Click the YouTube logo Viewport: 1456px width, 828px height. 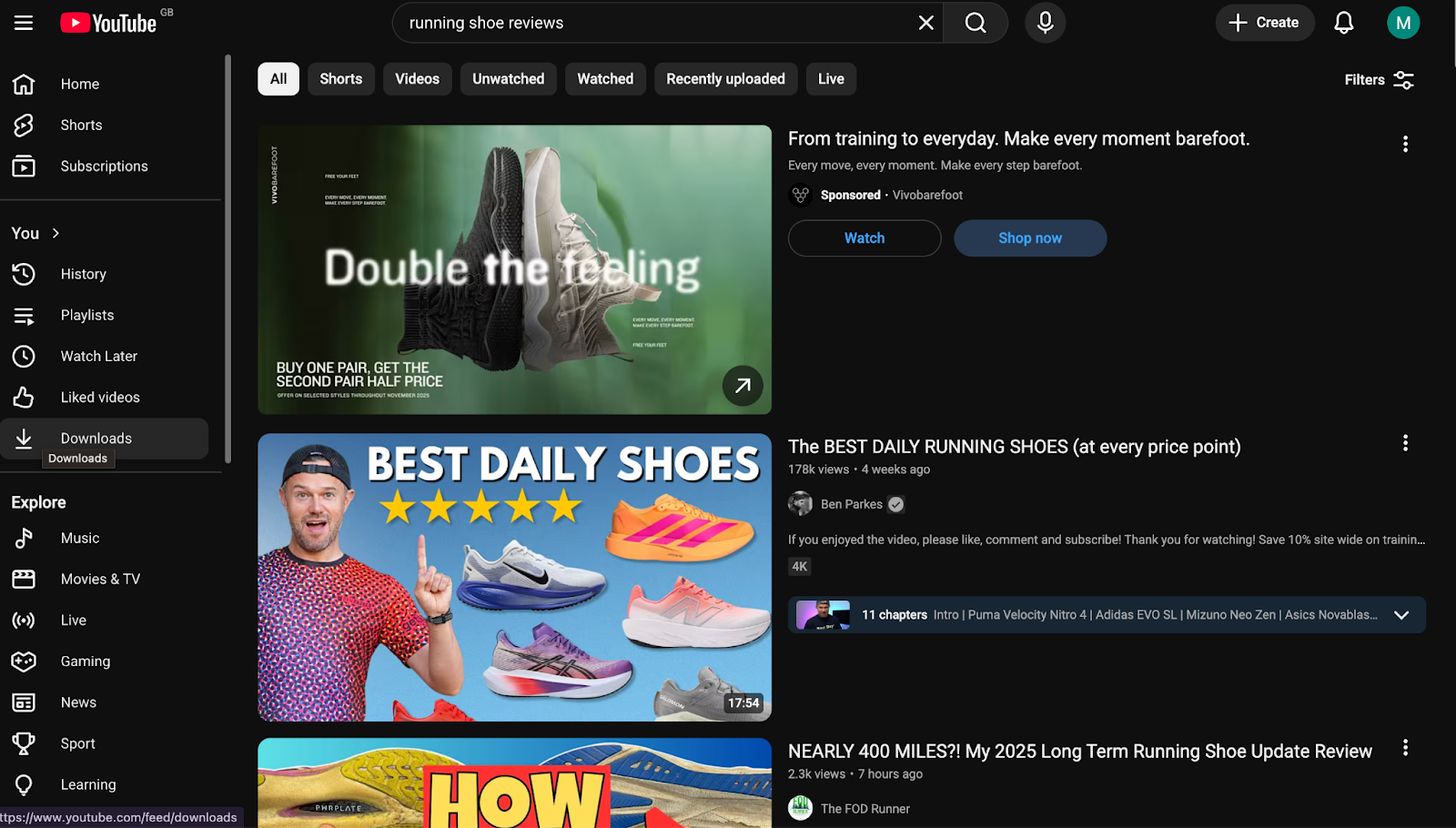pos(108,23)
